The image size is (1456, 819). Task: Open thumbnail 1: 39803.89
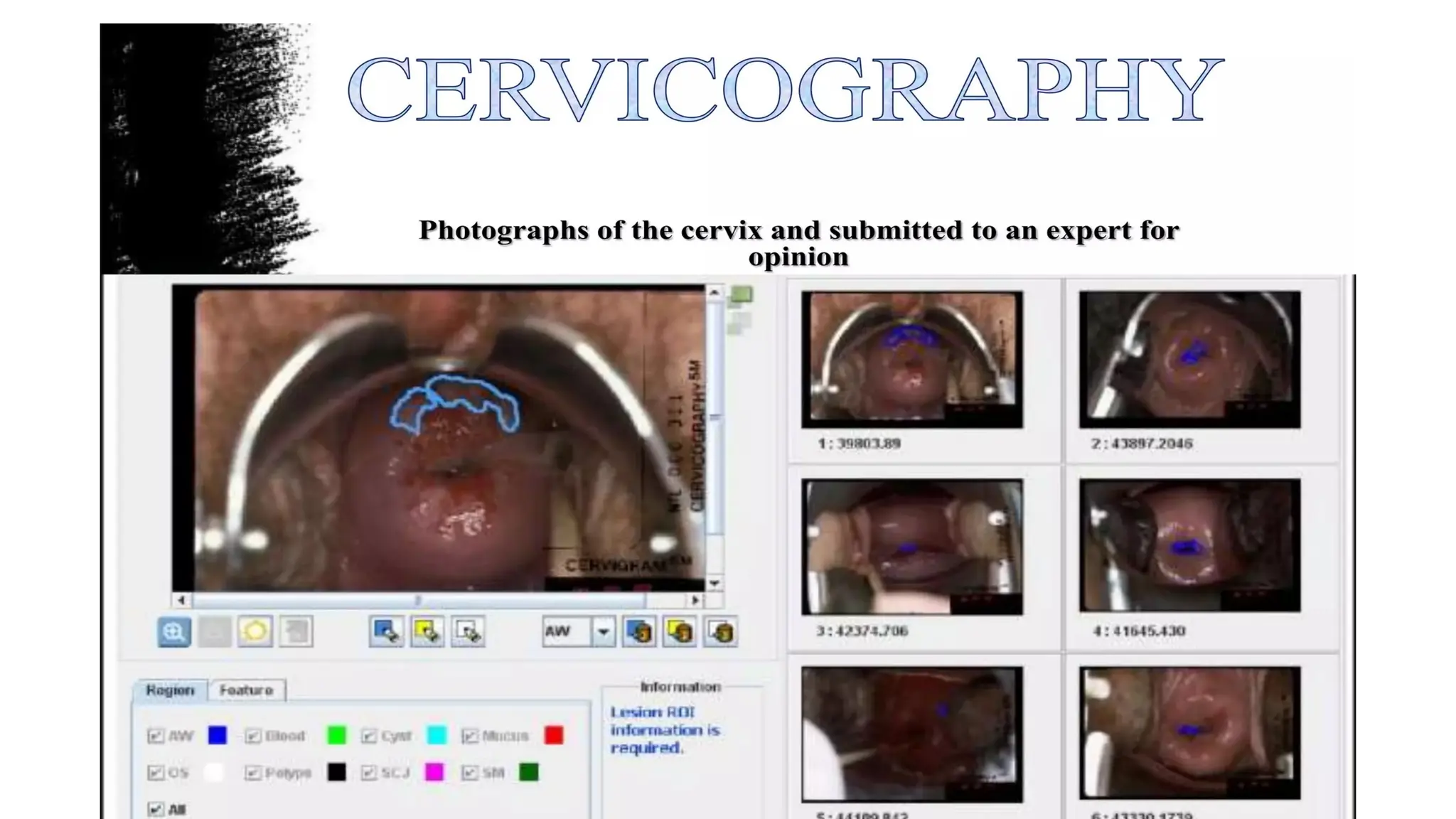pyautogui.click(x=912, y=360)
